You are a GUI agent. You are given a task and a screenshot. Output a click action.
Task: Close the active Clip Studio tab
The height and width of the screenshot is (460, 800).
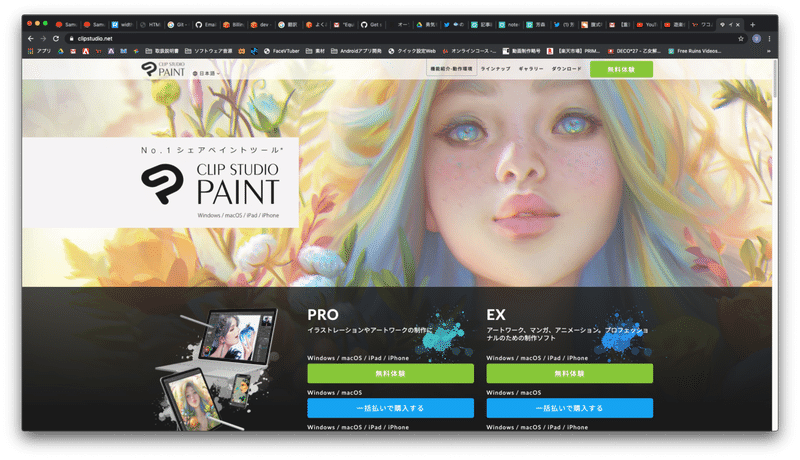(x=738, y=24)
